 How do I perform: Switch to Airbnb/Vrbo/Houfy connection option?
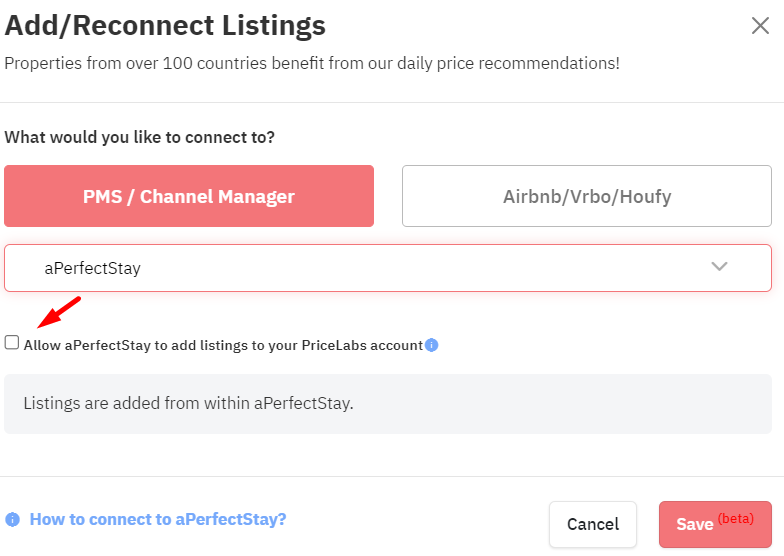pyautogui.click(x=586, y=196)
